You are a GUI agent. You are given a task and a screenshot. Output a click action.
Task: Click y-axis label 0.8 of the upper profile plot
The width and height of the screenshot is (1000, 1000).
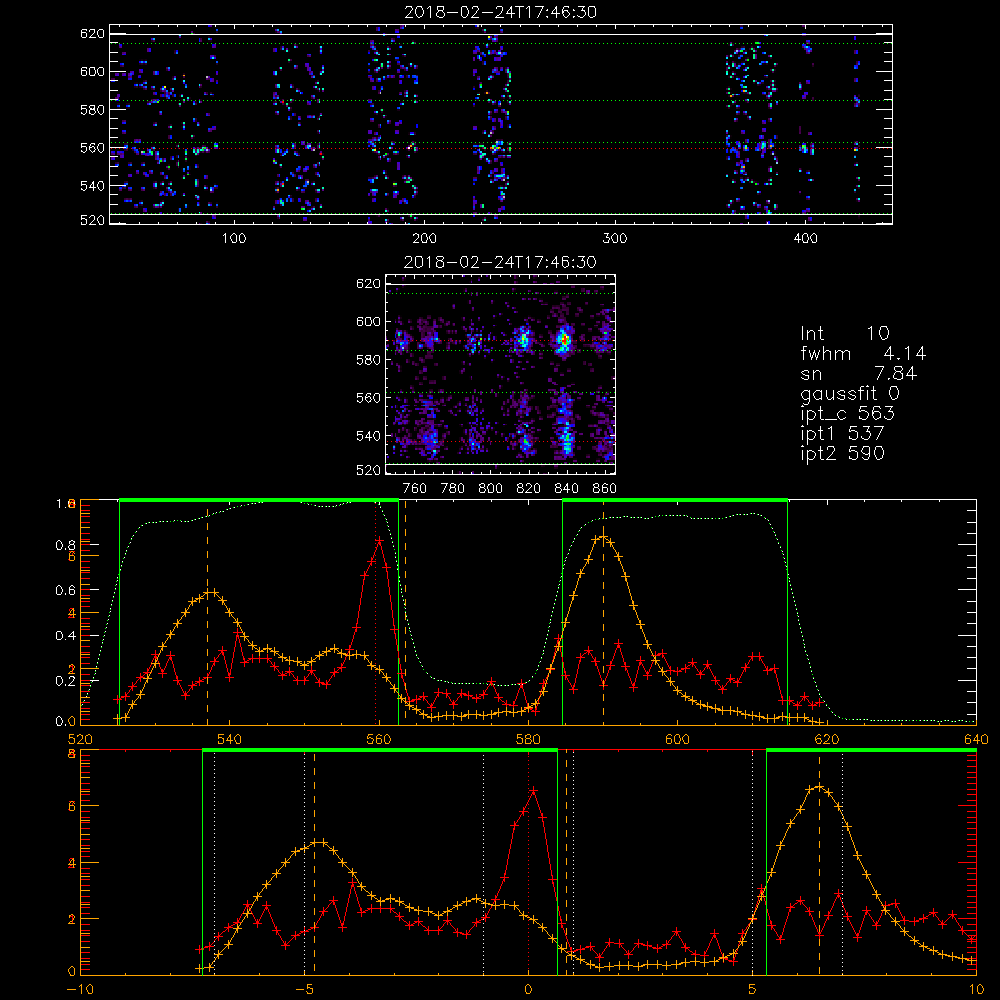pyautogui.click(x=64, y=545)
